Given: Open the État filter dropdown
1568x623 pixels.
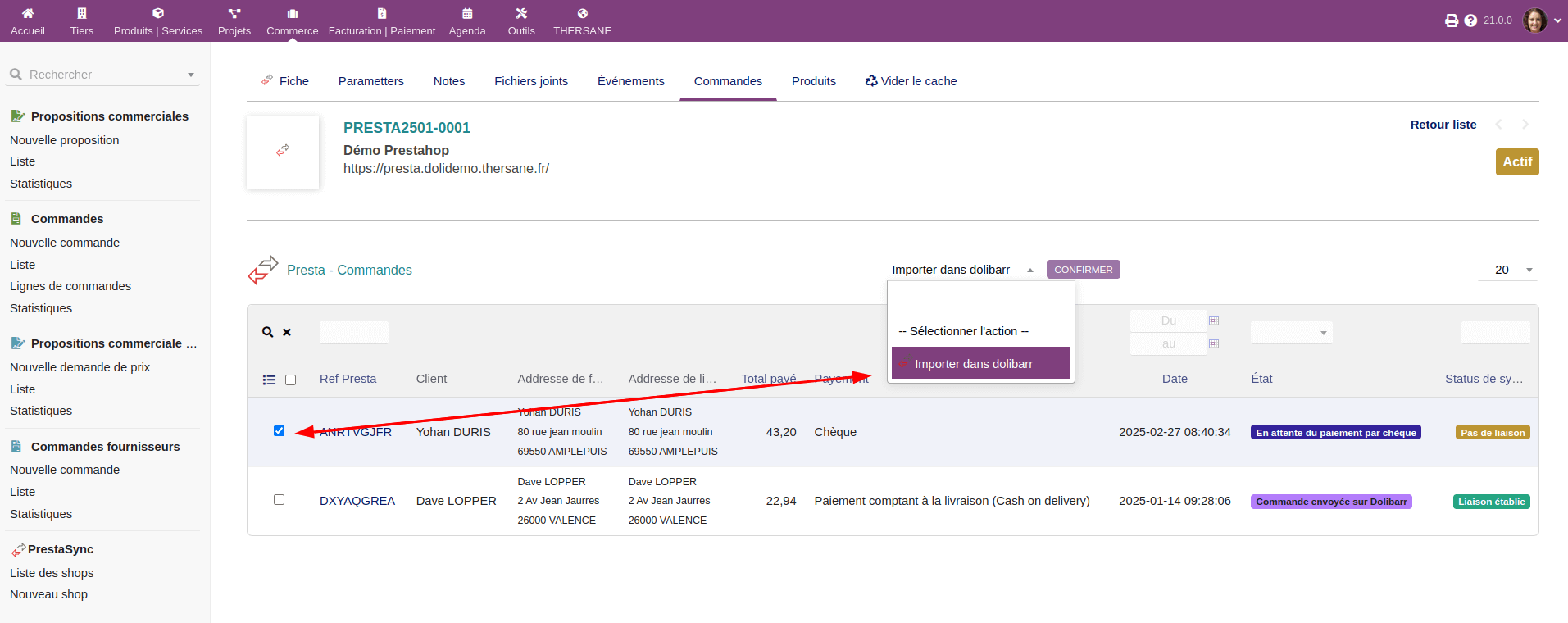Looking at the screenshot, I should click(1291, 332).
